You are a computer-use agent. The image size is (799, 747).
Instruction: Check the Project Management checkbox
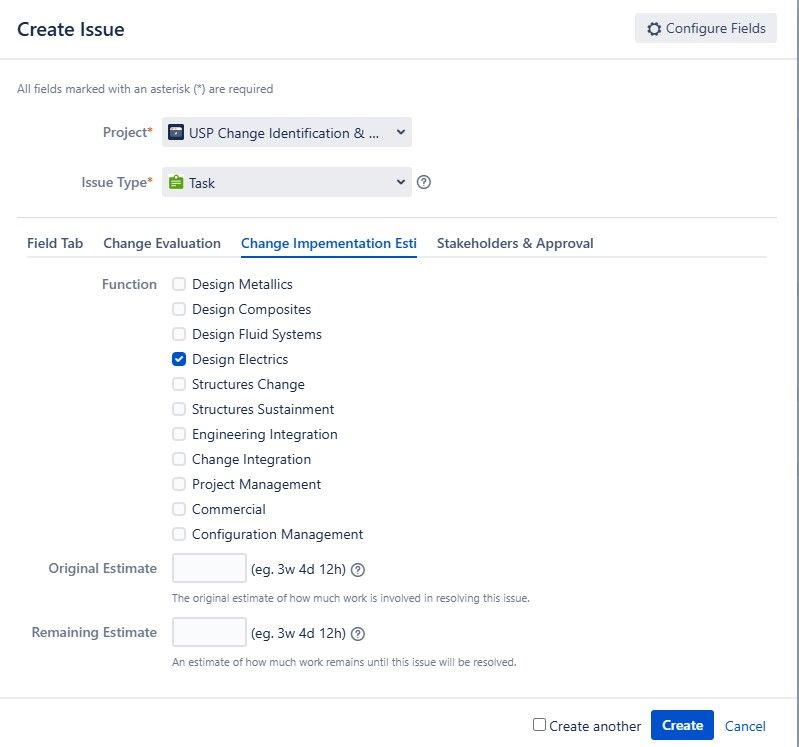(x=179, y=484)
